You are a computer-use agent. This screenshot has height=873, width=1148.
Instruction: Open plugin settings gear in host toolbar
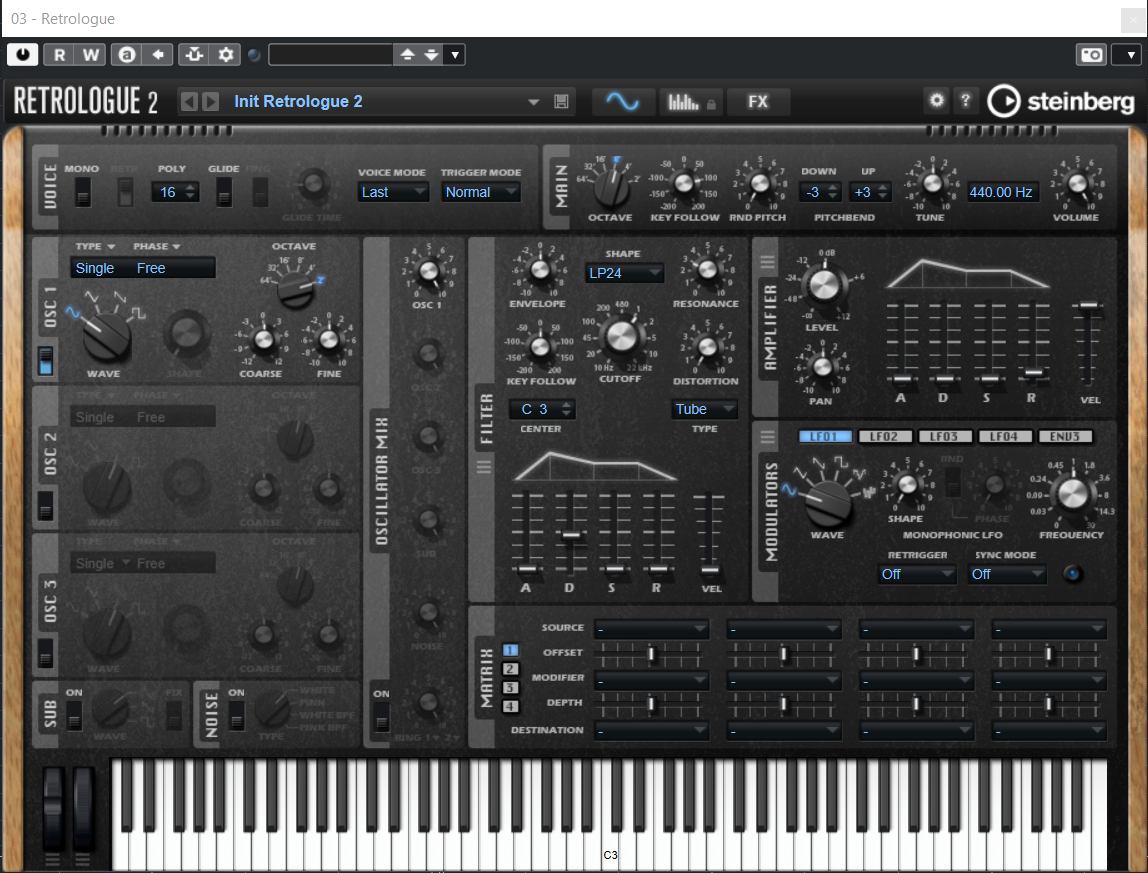pos(226,54)
